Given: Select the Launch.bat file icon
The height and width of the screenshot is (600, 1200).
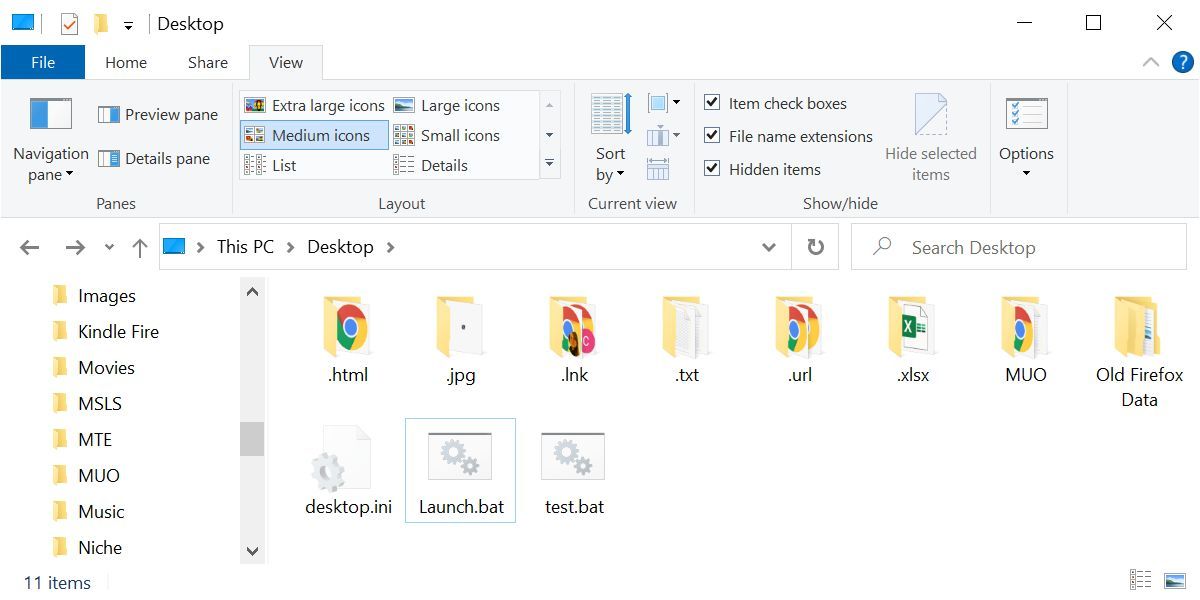Looking at the screenshot, I should 460,455.
